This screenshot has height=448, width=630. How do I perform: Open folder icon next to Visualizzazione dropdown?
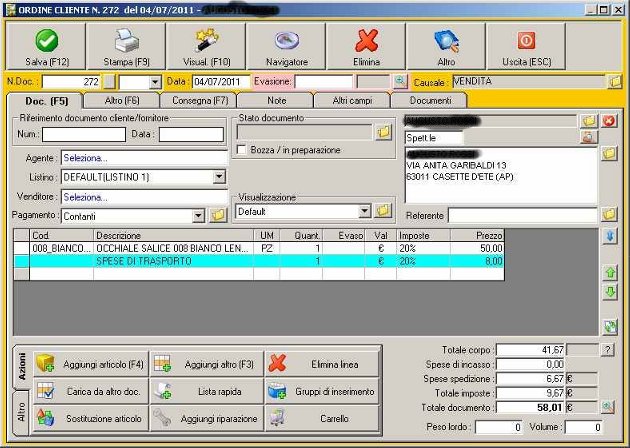pos(383,211)
